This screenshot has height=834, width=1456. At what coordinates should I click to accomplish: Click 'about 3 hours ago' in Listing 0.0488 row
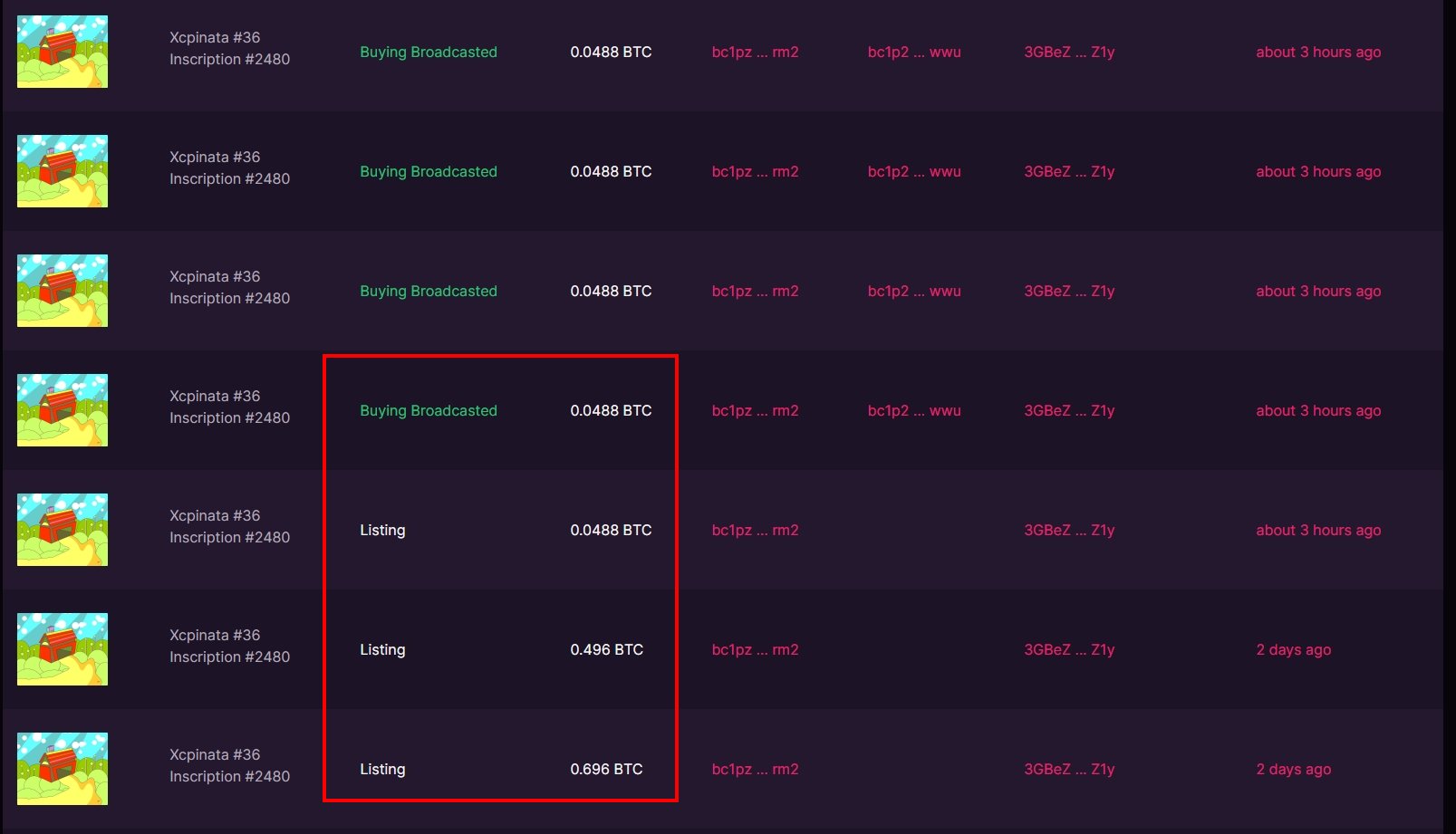[x=1318, y=530]
